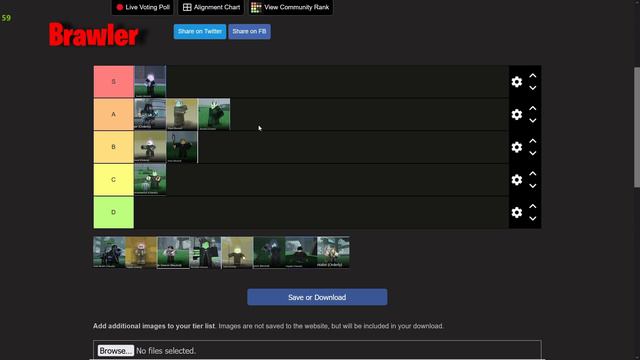640x360 pixels.
Task: Pick the sixth unranked thumbnail with dark green background
Action: pyautogui.click(x=269, y=252)
